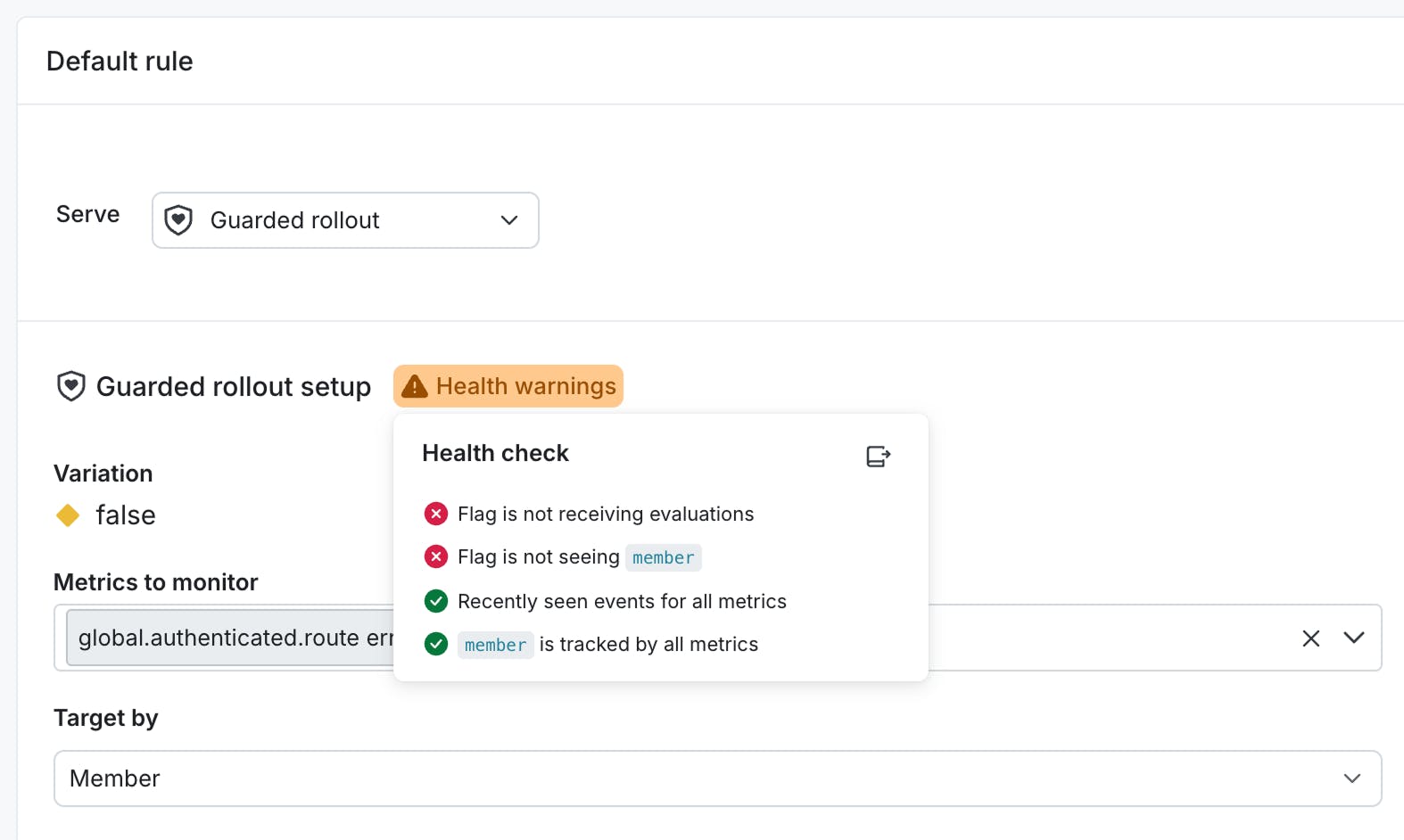Click the 'member' tag in tracked-by-metrics row
This screenshot has height=840, width=1404.
coord(495,645)
